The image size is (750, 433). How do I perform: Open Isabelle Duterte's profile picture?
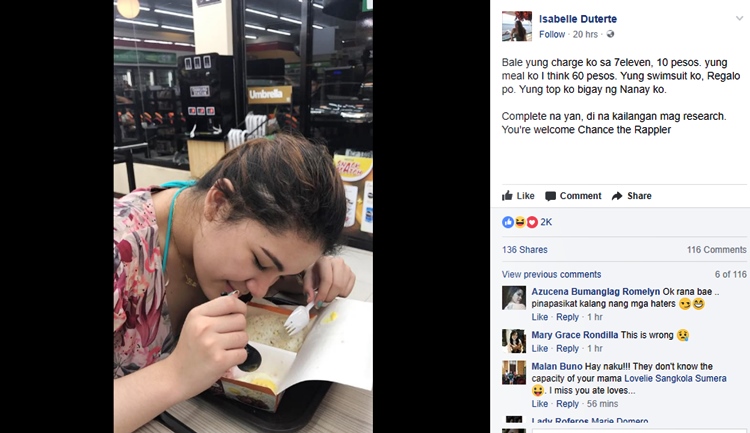point(517,26)
